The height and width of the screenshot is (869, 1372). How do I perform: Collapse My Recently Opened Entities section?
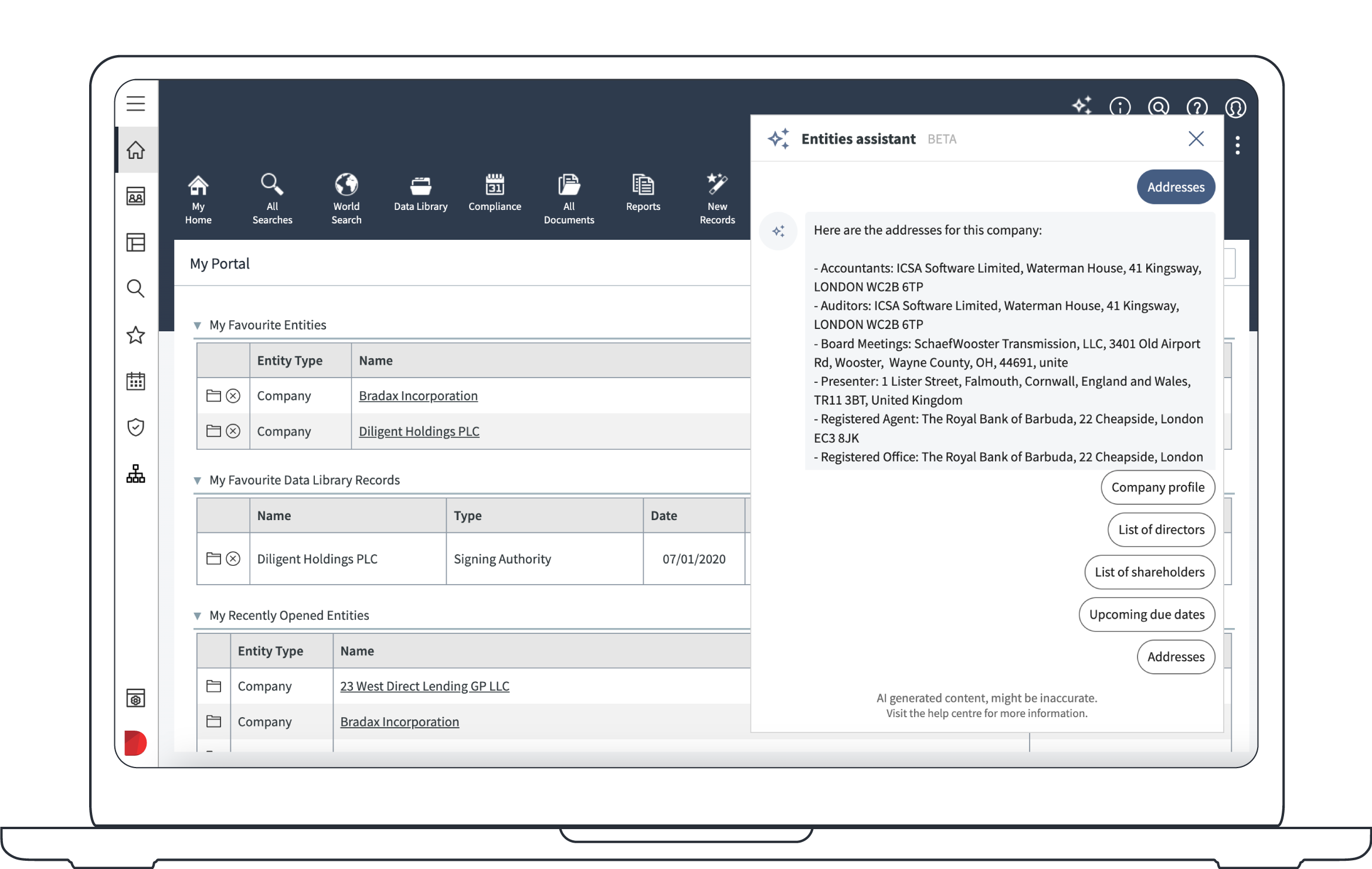tap(198, 616)
